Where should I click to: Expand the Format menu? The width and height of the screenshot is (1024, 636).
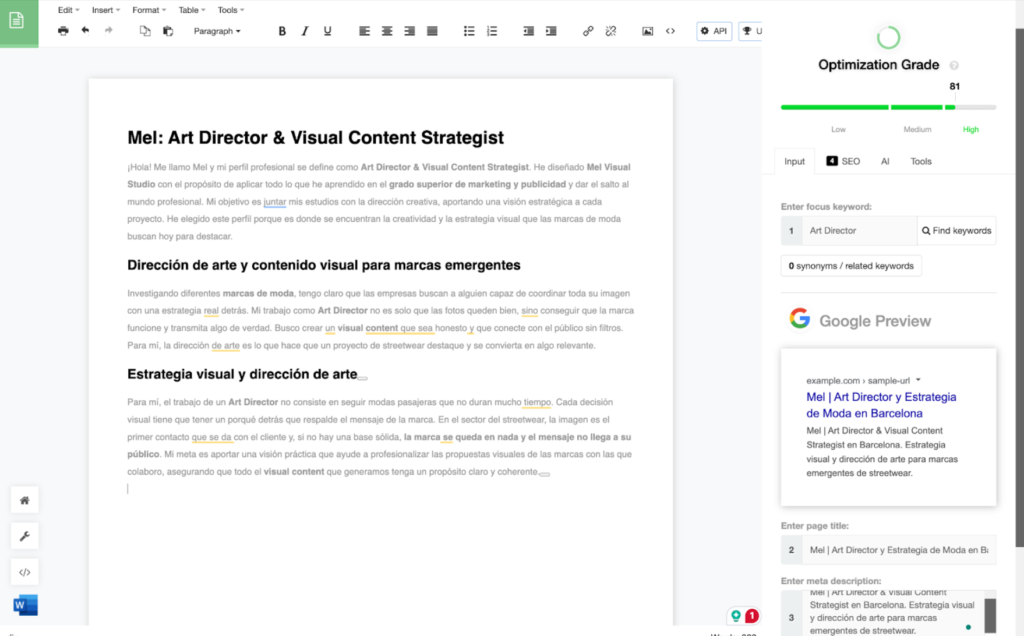(x=149, y=10)
